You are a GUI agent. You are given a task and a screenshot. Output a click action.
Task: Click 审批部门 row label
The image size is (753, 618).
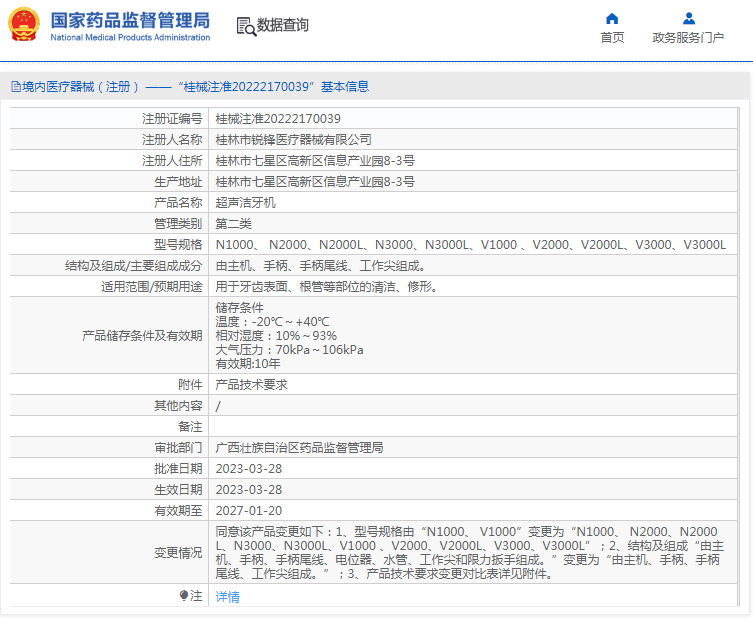(x=178, y=448)
